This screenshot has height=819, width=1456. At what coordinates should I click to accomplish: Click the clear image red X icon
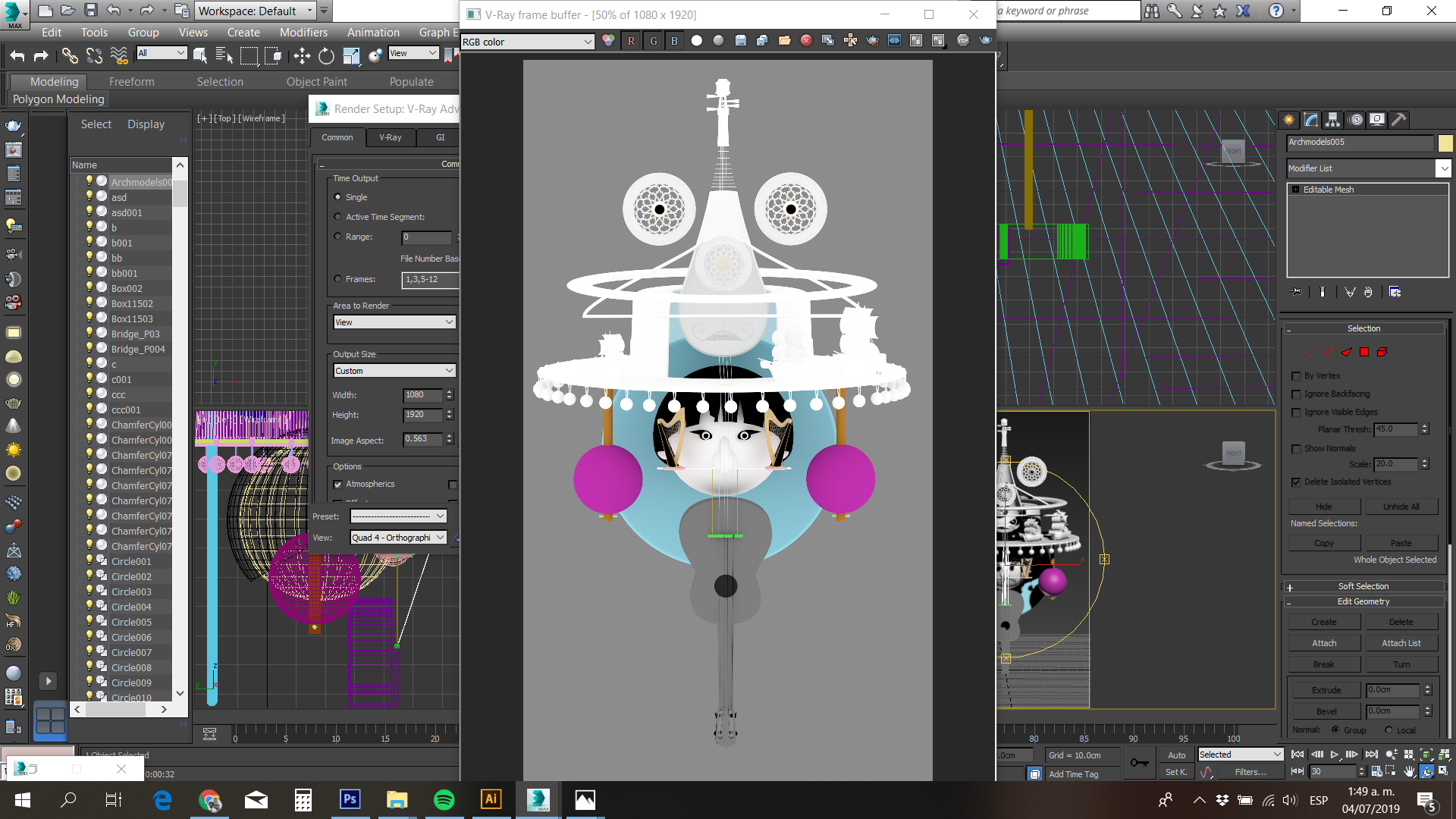(x=806, y=41)
